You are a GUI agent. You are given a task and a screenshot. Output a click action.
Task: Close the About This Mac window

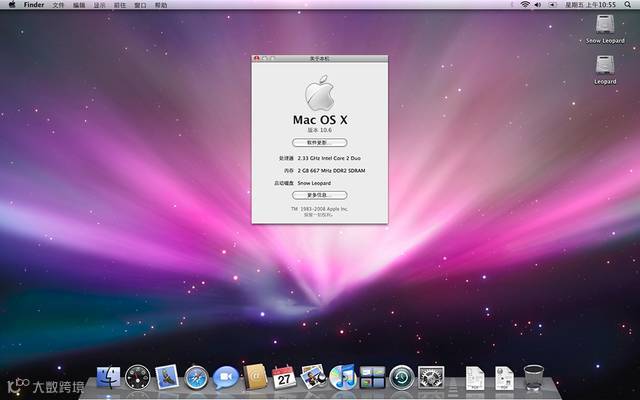pyautogui.click(x=256, y=58)
